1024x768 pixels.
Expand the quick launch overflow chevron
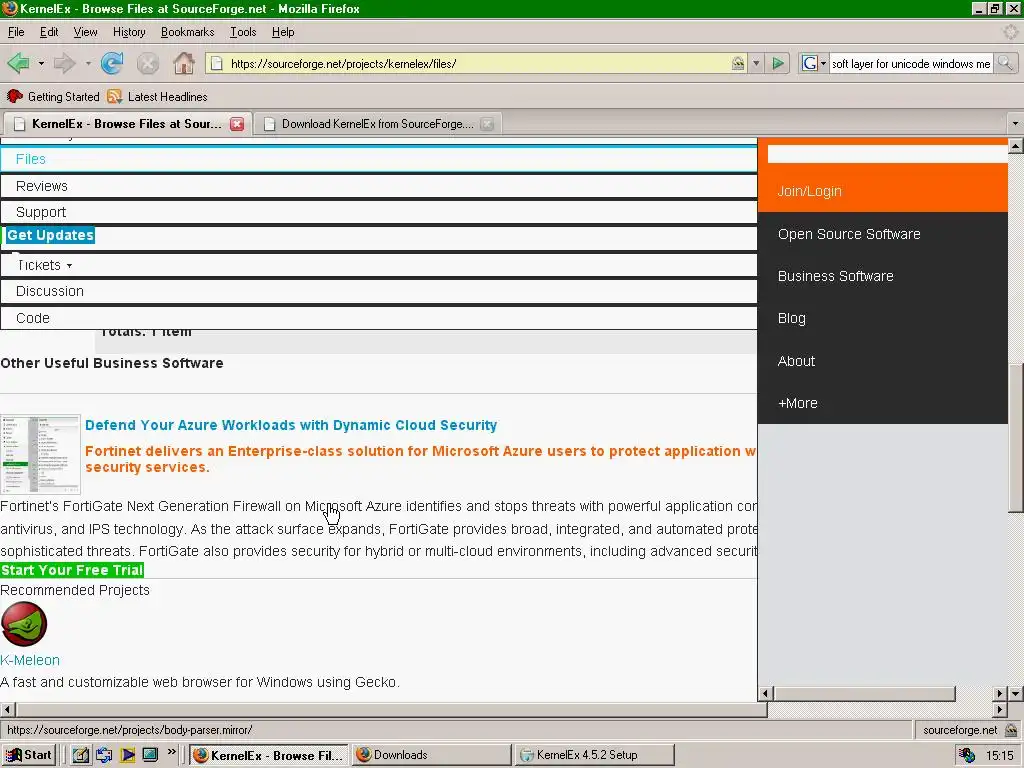(x=172, y=752)
